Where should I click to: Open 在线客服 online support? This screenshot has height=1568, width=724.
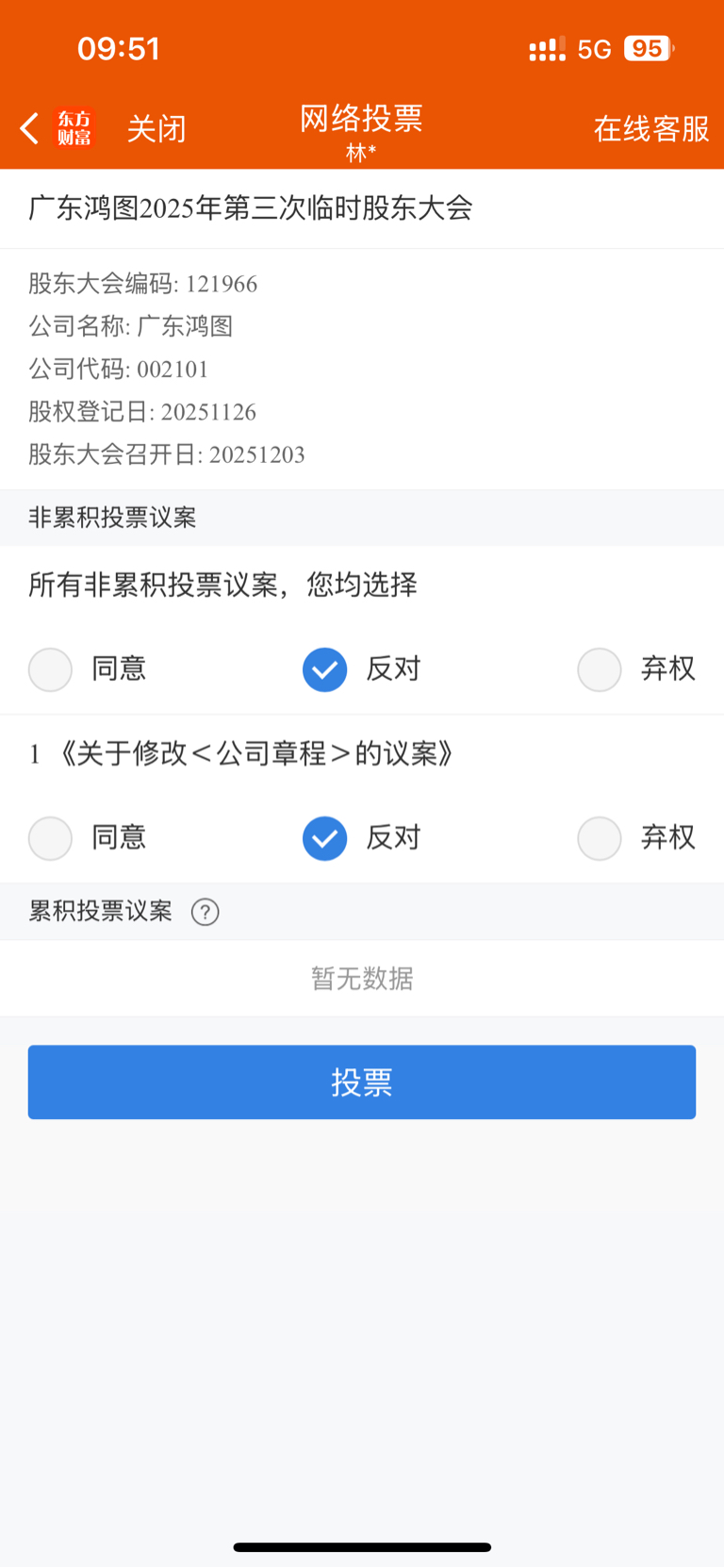coord(650,129)
